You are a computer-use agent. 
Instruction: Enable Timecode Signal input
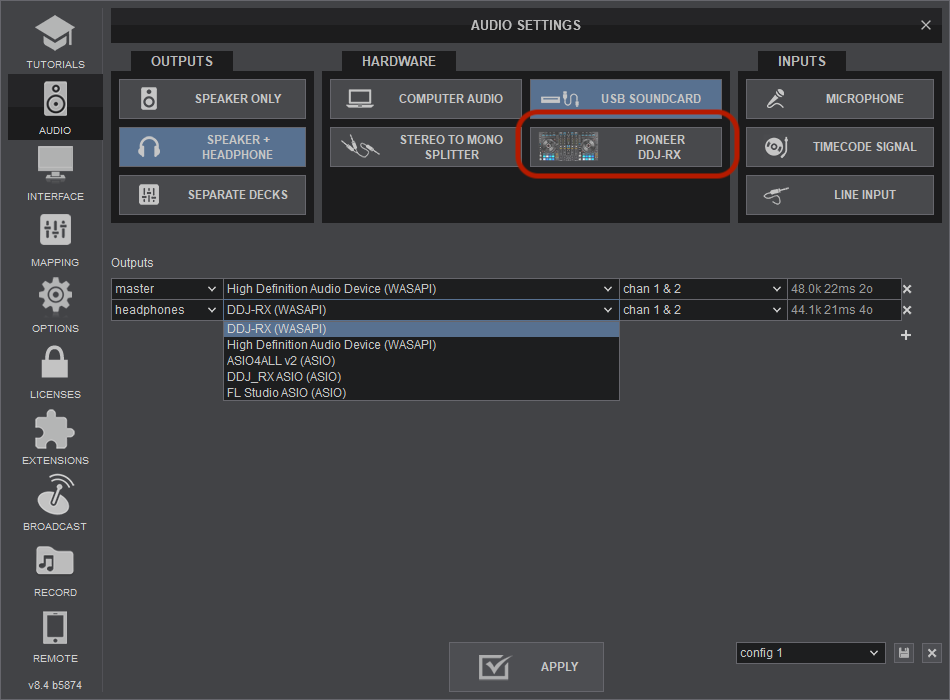[x=840, y=147]
